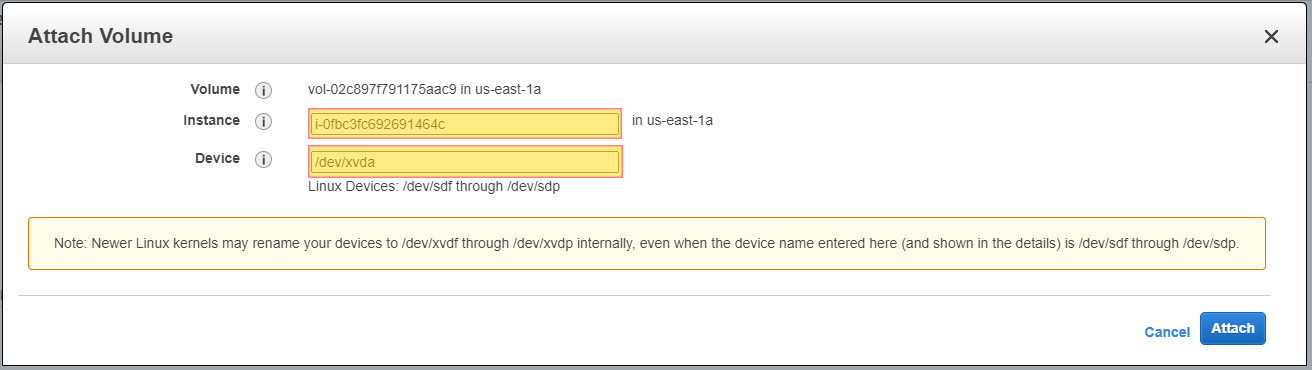Viewport: 1312px width, 370px height.
Task: Click the Linux Devices hint under Device
Action: pyautogui.click(x=434, y=186)
